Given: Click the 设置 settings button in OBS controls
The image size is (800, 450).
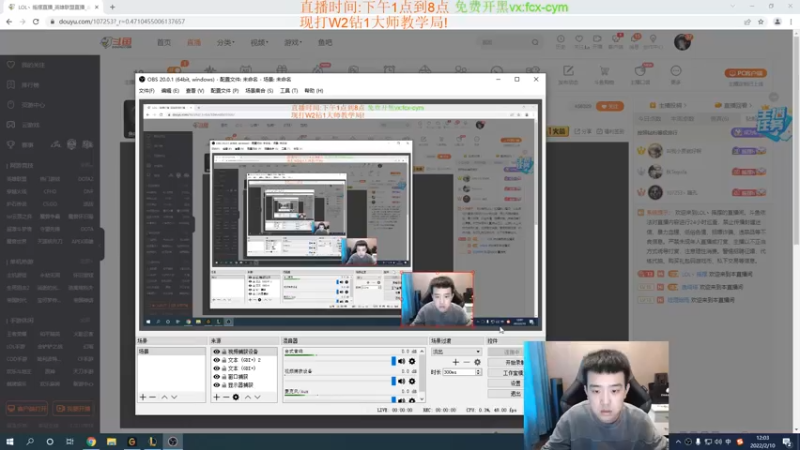Looking at the screenshot, I should tap(506, 383).
